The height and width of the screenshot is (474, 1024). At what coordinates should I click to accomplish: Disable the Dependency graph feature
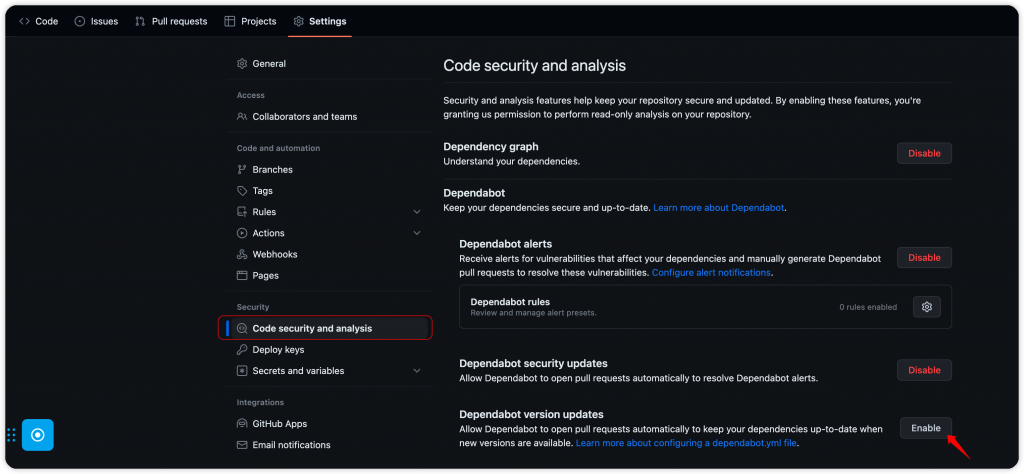point(924,153)
